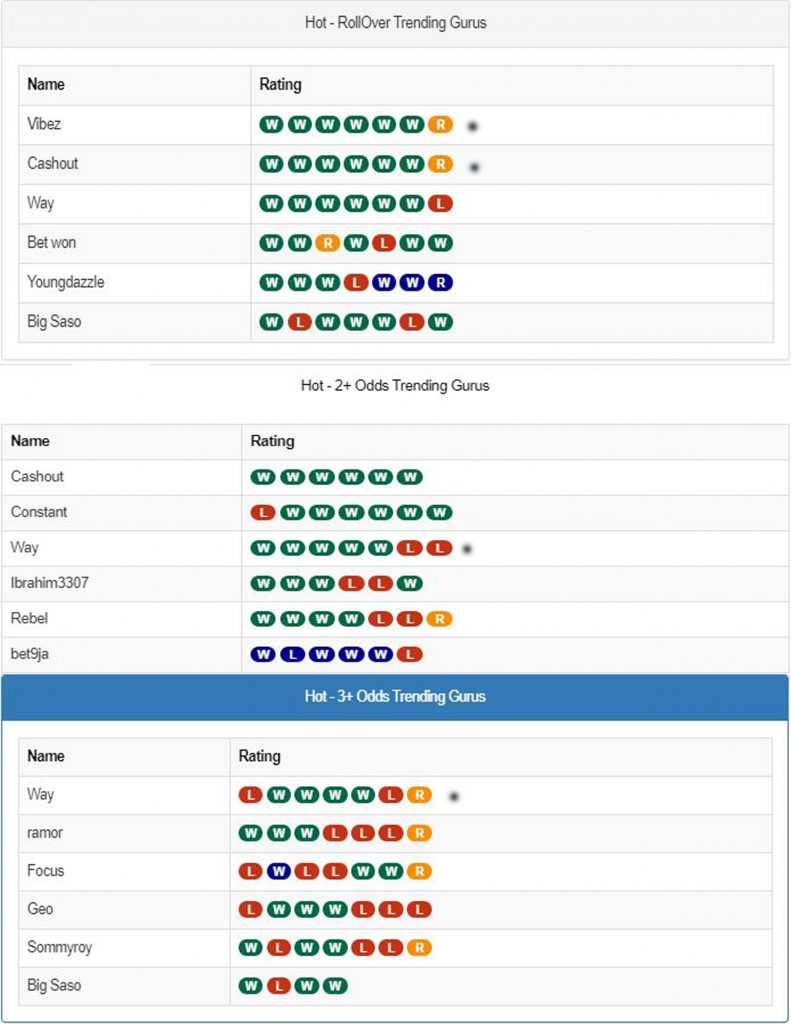This screenshot has width=791, height=1024.
Task: Click the orange R badge in Sommyroy row
Action: pyautogui.click(x=419, y=948)
